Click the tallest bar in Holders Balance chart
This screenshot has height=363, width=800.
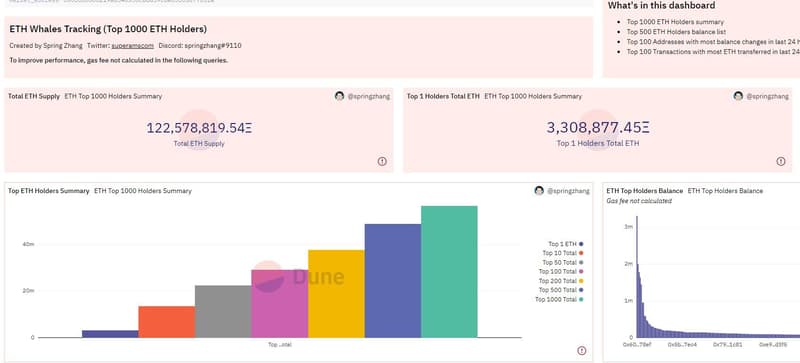tap(637, 277)
